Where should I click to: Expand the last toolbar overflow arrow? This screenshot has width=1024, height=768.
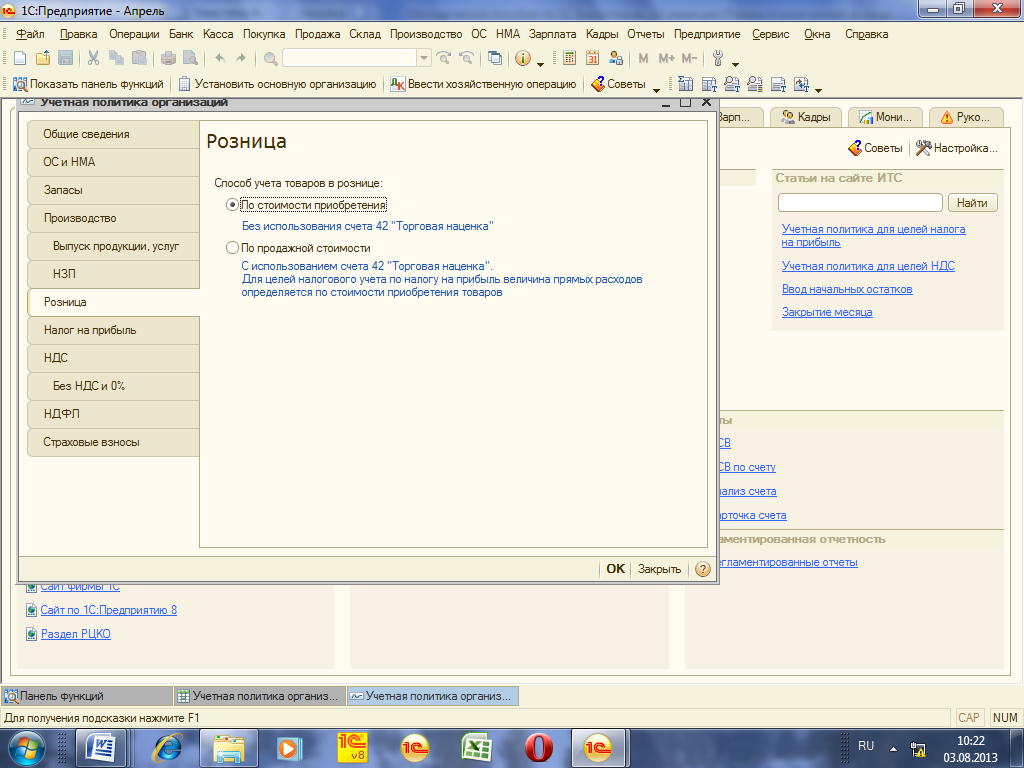[818, 89]
